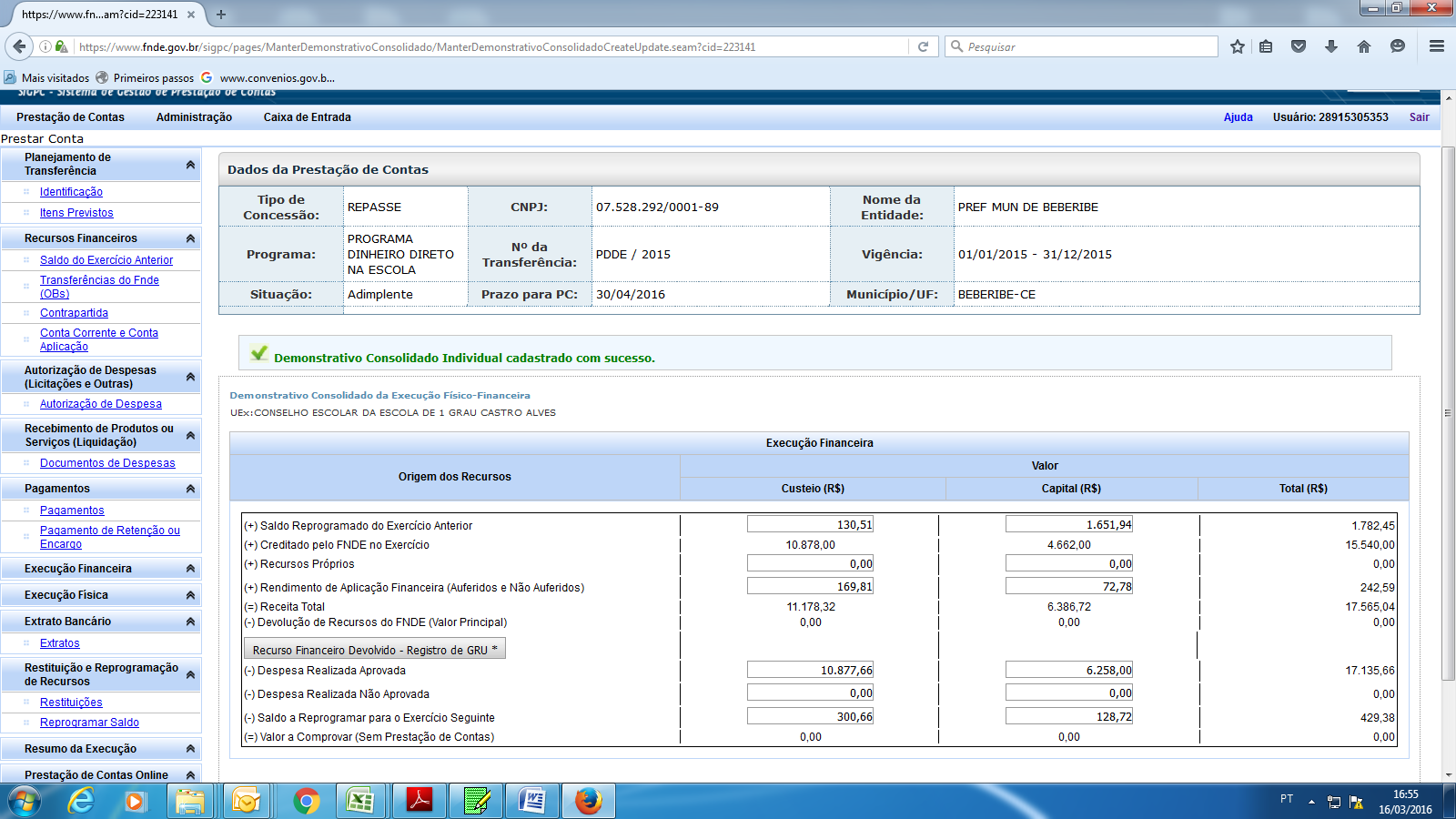This screenshot has width=1456, height=819.
Task: Click the Pocket save icon
Action: [1299, 46]
